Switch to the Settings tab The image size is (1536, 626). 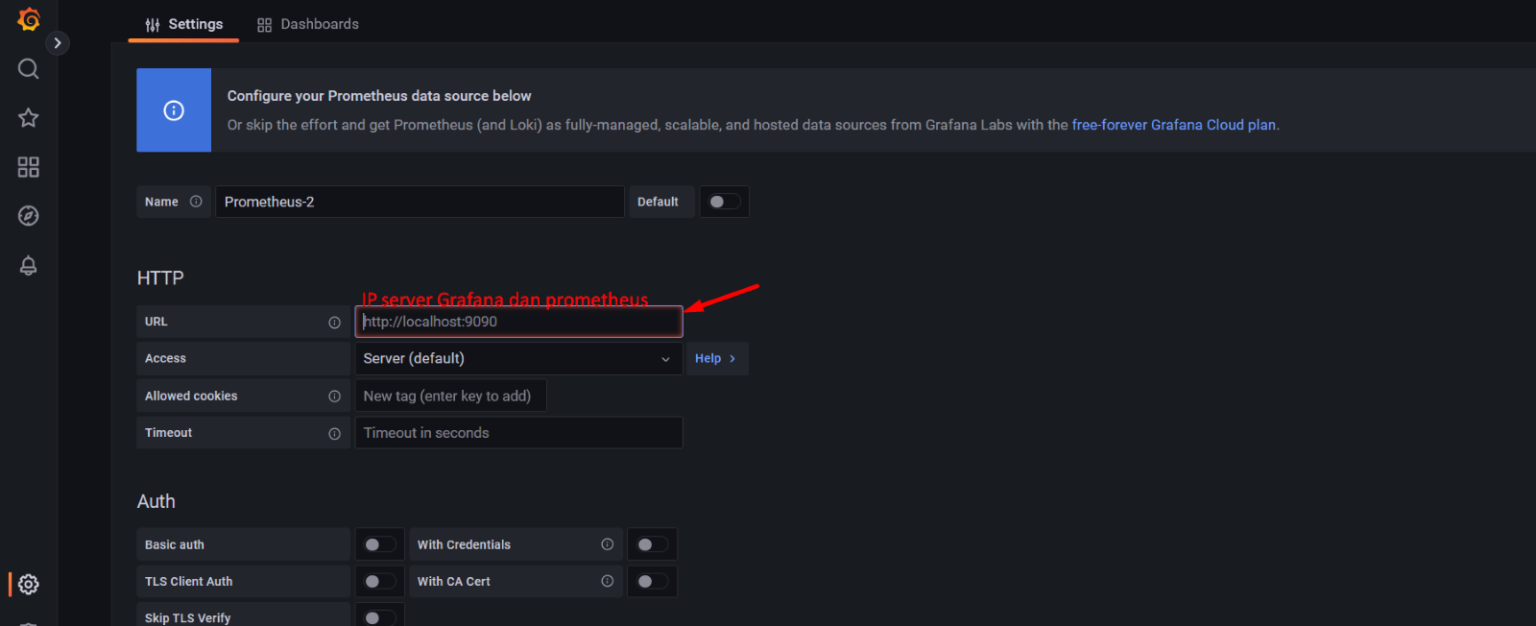pos(184,24)
